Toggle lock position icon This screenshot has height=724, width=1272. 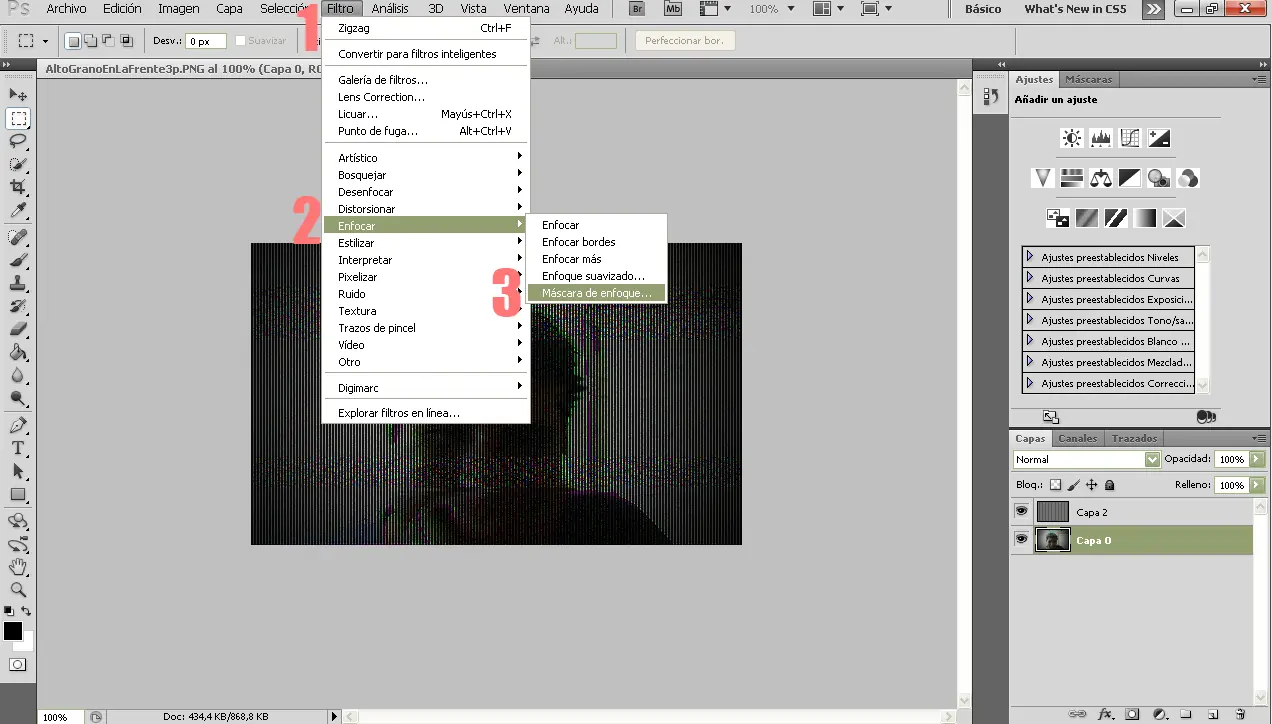coord(1091,485)
